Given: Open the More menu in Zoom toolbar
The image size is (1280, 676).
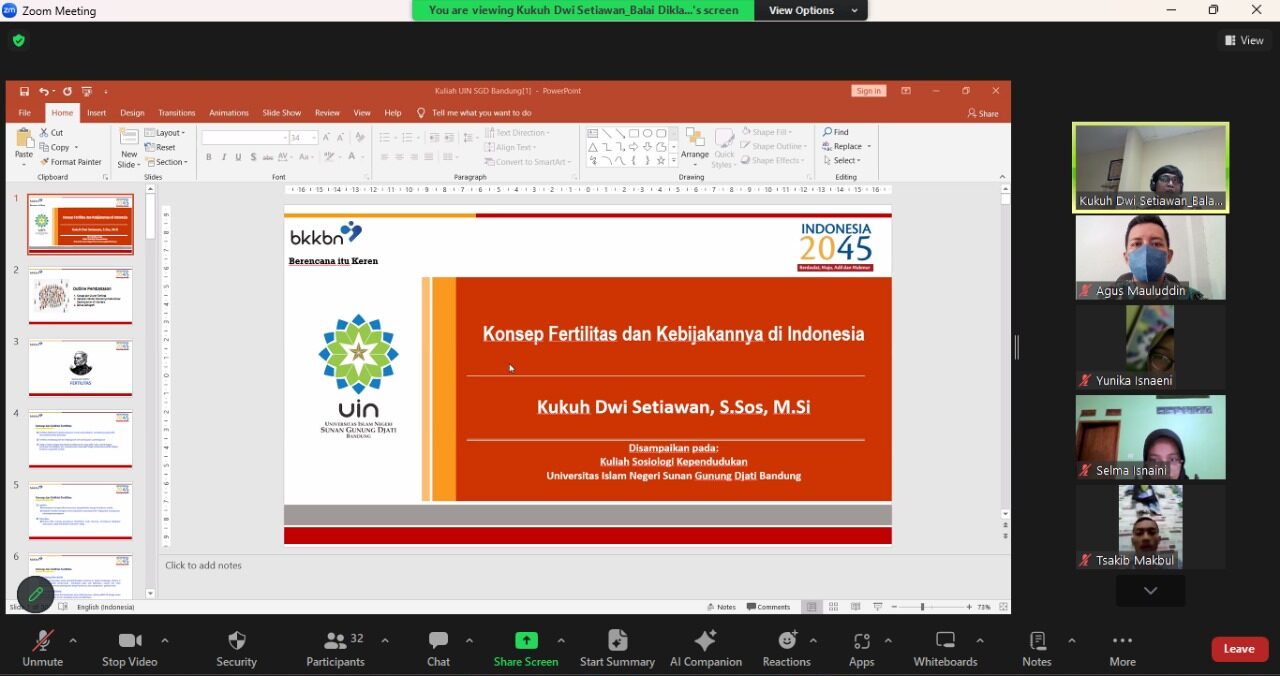Looking at the screenshot, I should coord(1122,648).
